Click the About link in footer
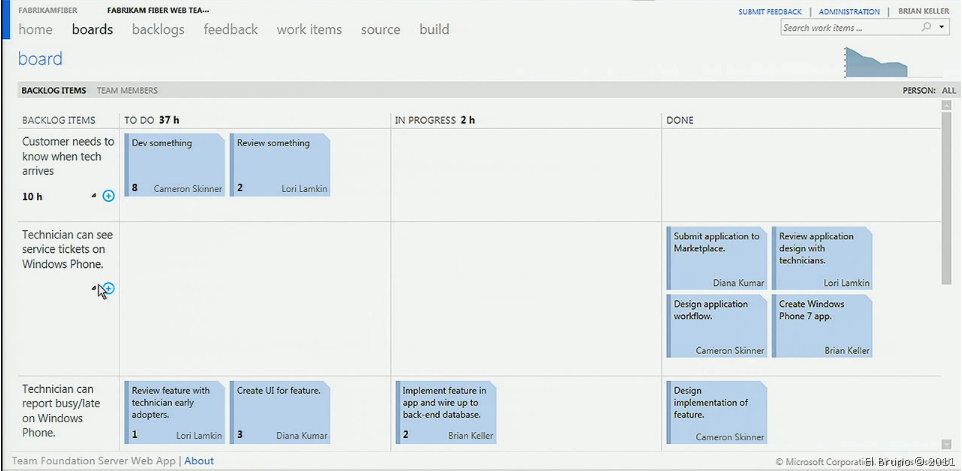962x471 pixels. [199, 461]
